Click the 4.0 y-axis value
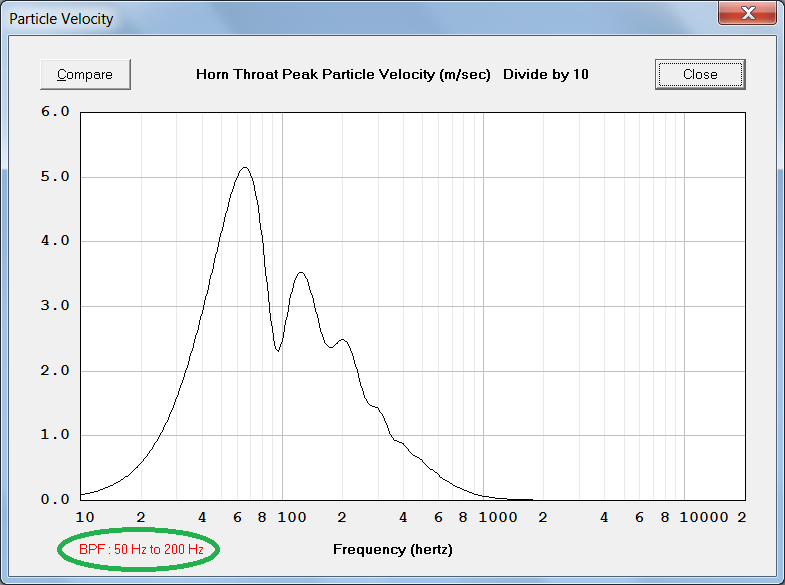 pyautogui.click(x=55, y=241)
